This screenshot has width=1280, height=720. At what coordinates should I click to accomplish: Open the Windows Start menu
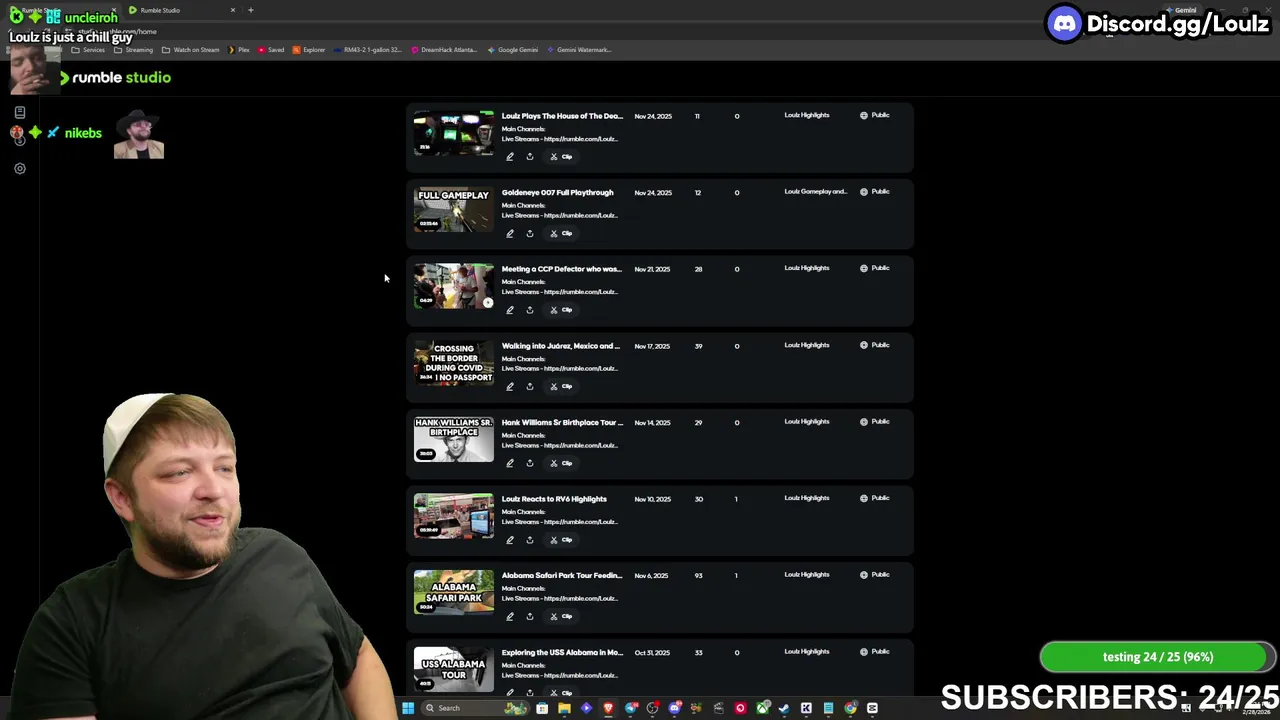pos(407,708)
